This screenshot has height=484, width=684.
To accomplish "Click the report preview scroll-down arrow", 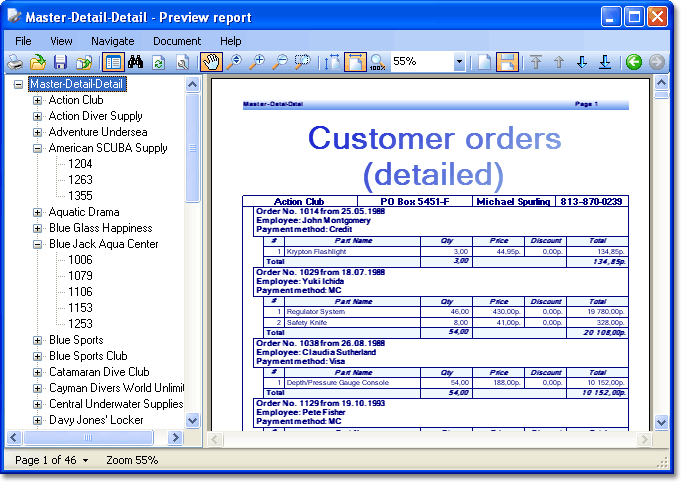I will tap(661, 423).
